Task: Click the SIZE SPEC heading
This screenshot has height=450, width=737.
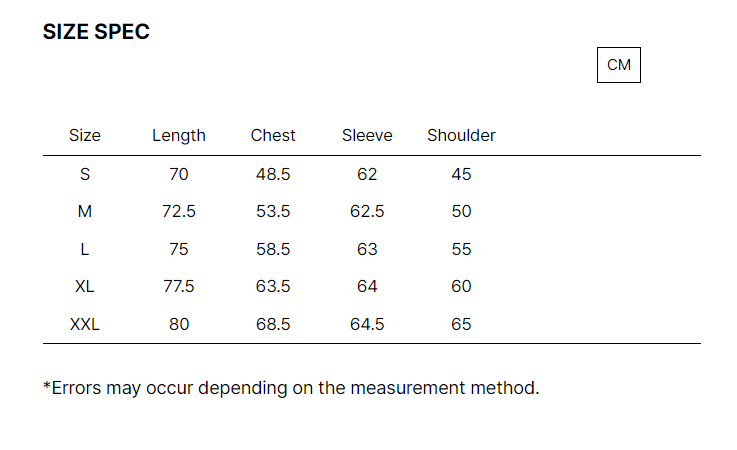Action: (96, 32)
